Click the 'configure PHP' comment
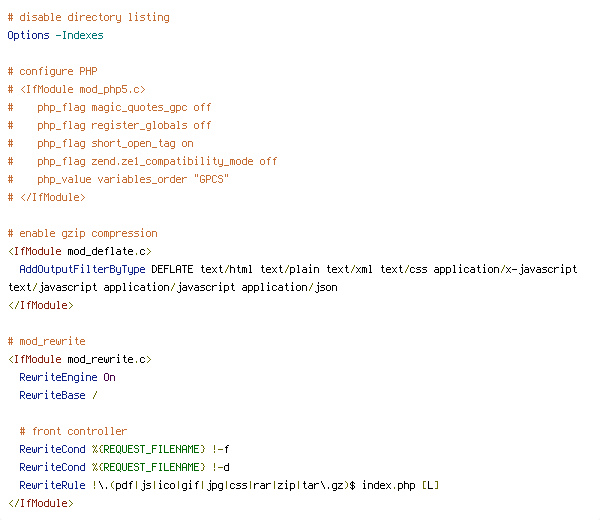This screenshot has height=520, width=600. click(x=52, y=71)
